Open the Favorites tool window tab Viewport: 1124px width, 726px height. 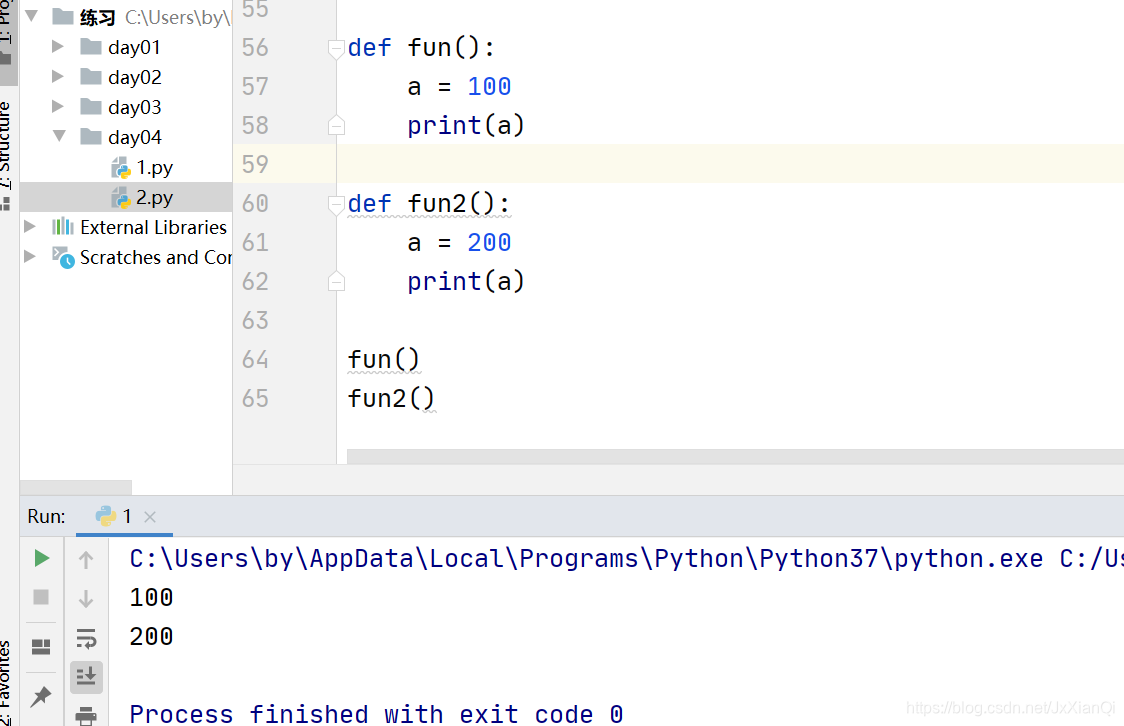tap(6, 684)
